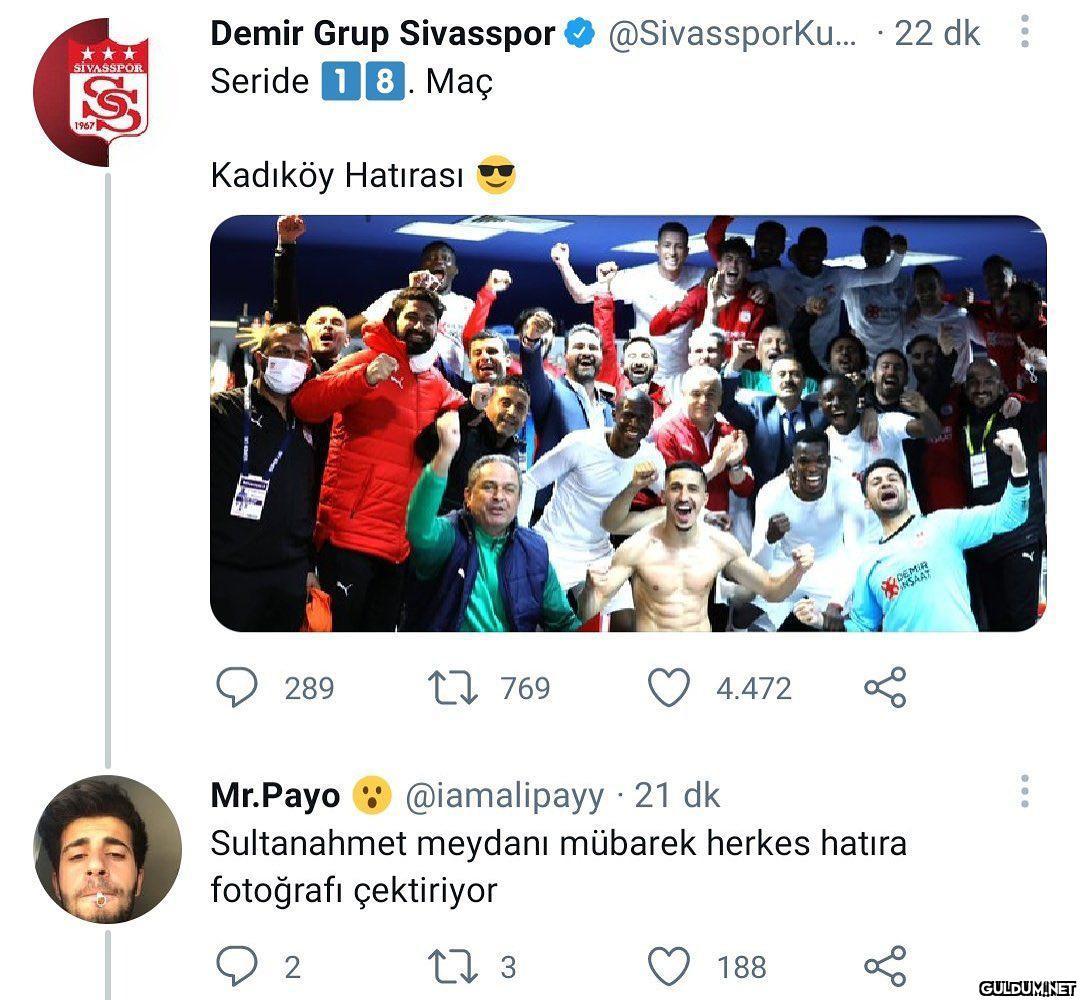Share the Sivasspor tweet
The height and width of the screenshot is (1000, 1080).
pos(885,687)
